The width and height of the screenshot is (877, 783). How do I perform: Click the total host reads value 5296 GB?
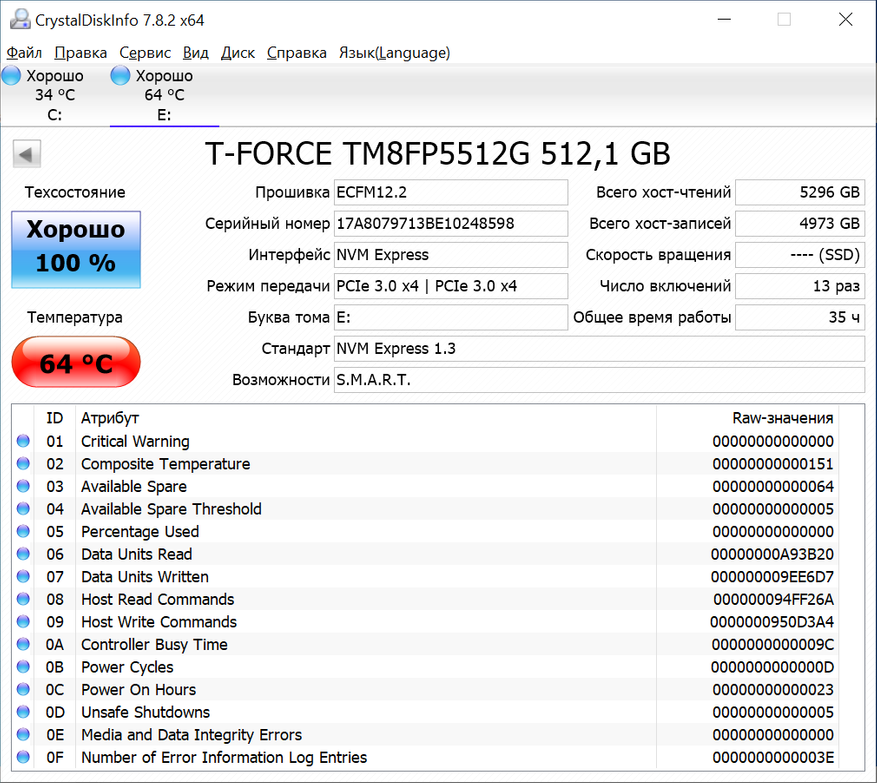coord(800,192)
